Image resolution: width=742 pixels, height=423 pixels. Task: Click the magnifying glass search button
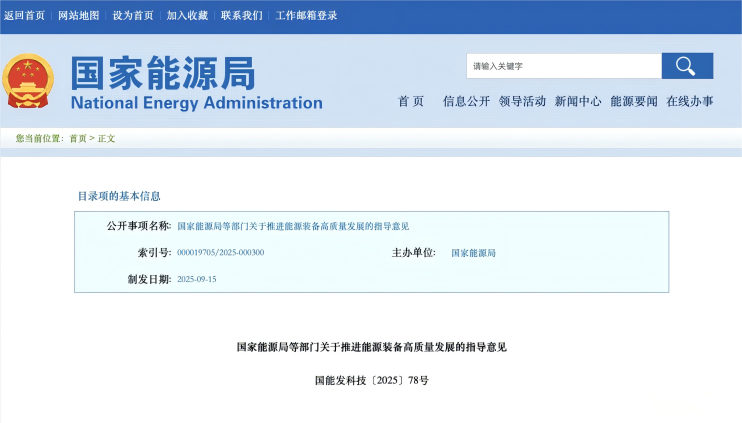(x=686, y=66)
